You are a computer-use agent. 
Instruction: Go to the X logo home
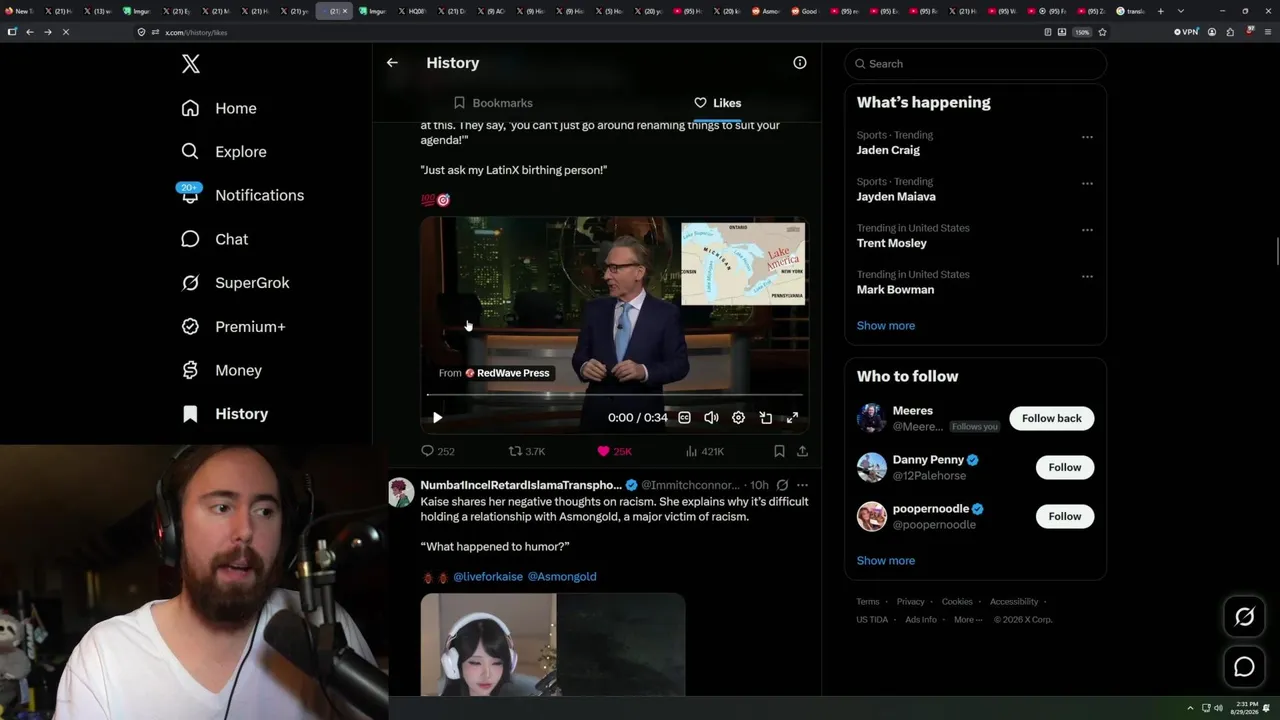(191, 64)
